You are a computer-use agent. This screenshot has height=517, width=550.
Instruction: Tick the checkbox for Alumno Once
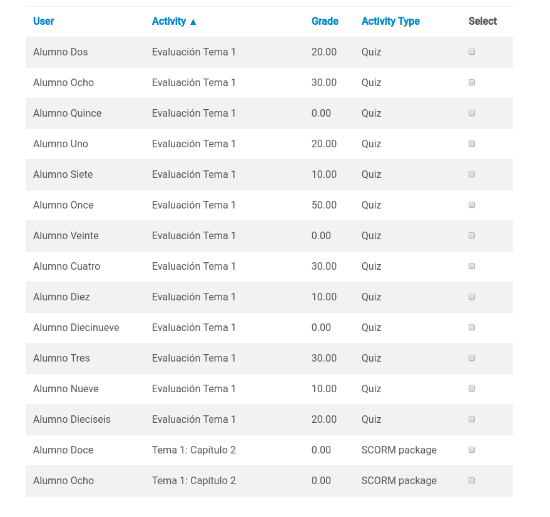coord(472,205)
